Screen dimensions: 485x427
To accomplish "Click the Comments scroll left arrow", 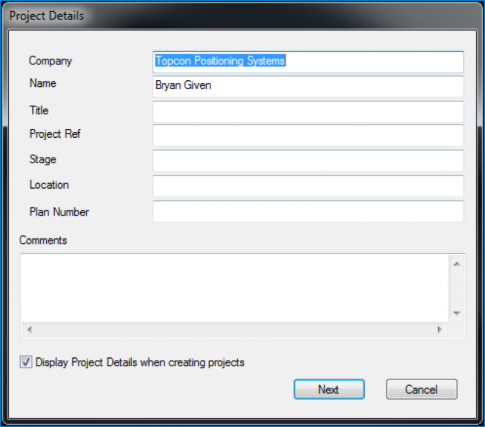I will [x=29, y=330].
